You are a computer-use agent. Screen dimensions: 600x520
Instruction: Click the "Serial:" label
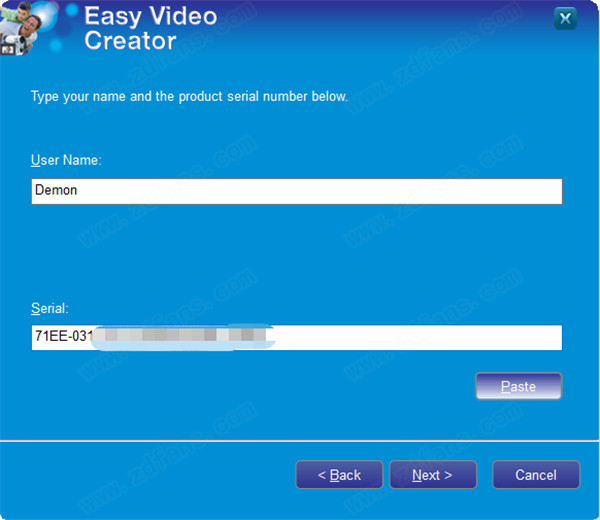pyautogui.click(x=50, y=308)
